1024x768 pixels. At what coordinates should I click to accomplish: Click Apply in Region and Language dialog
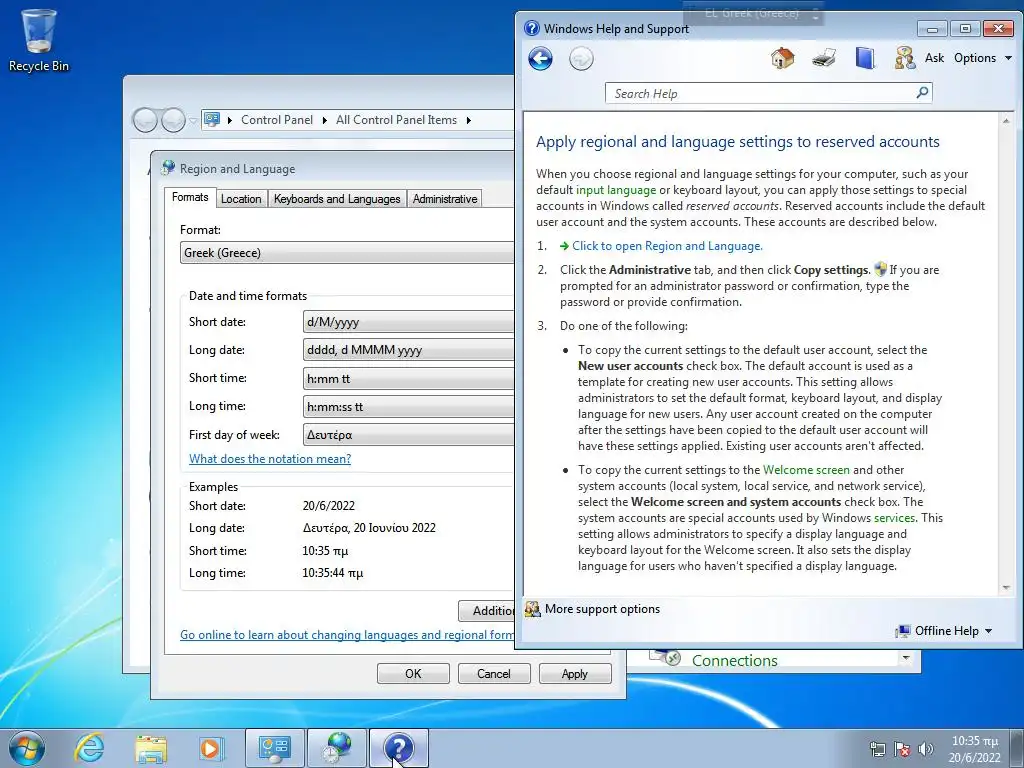[575, 674]
